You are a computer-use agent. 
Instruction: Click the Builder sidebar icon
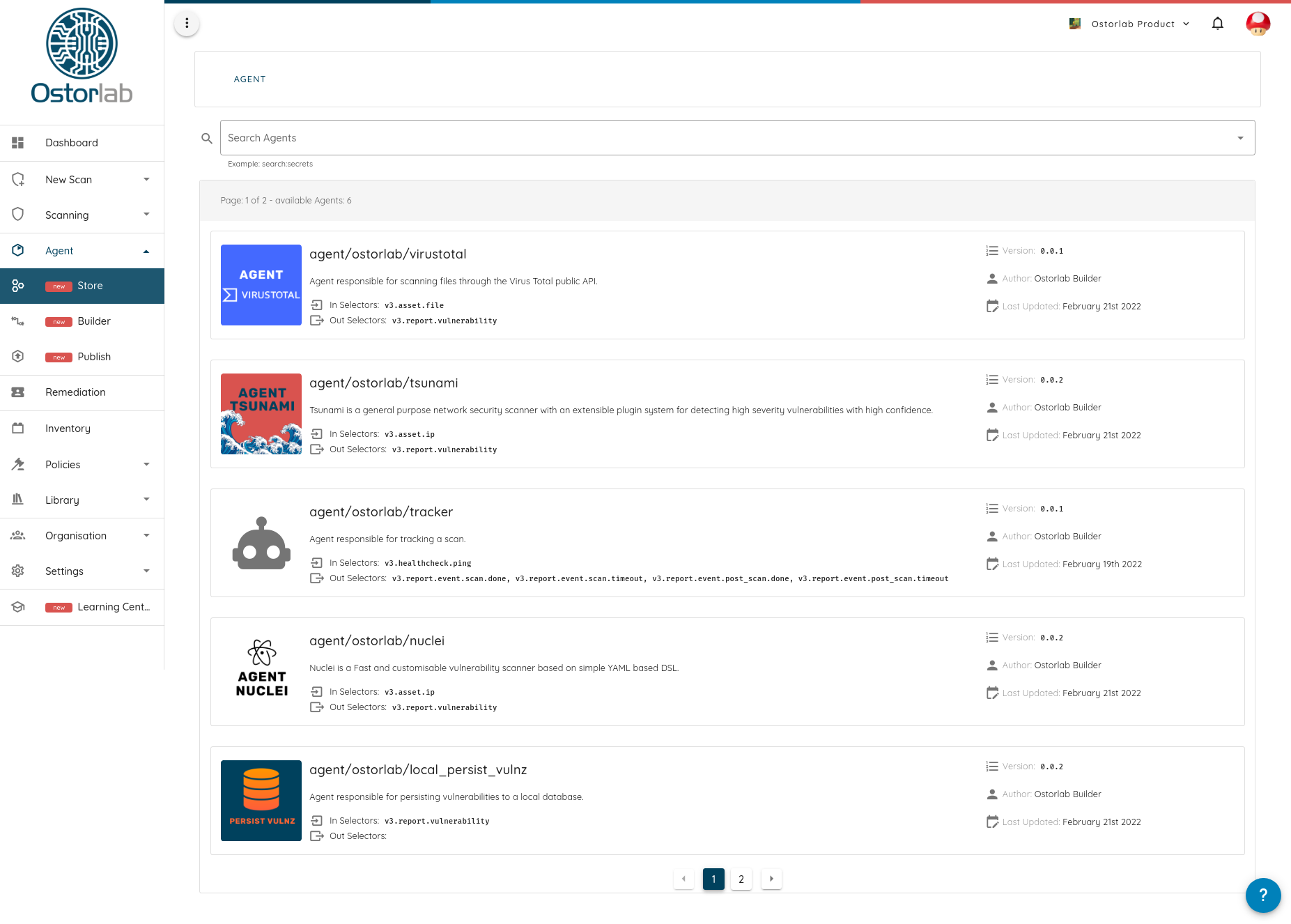tap(18, 321)
